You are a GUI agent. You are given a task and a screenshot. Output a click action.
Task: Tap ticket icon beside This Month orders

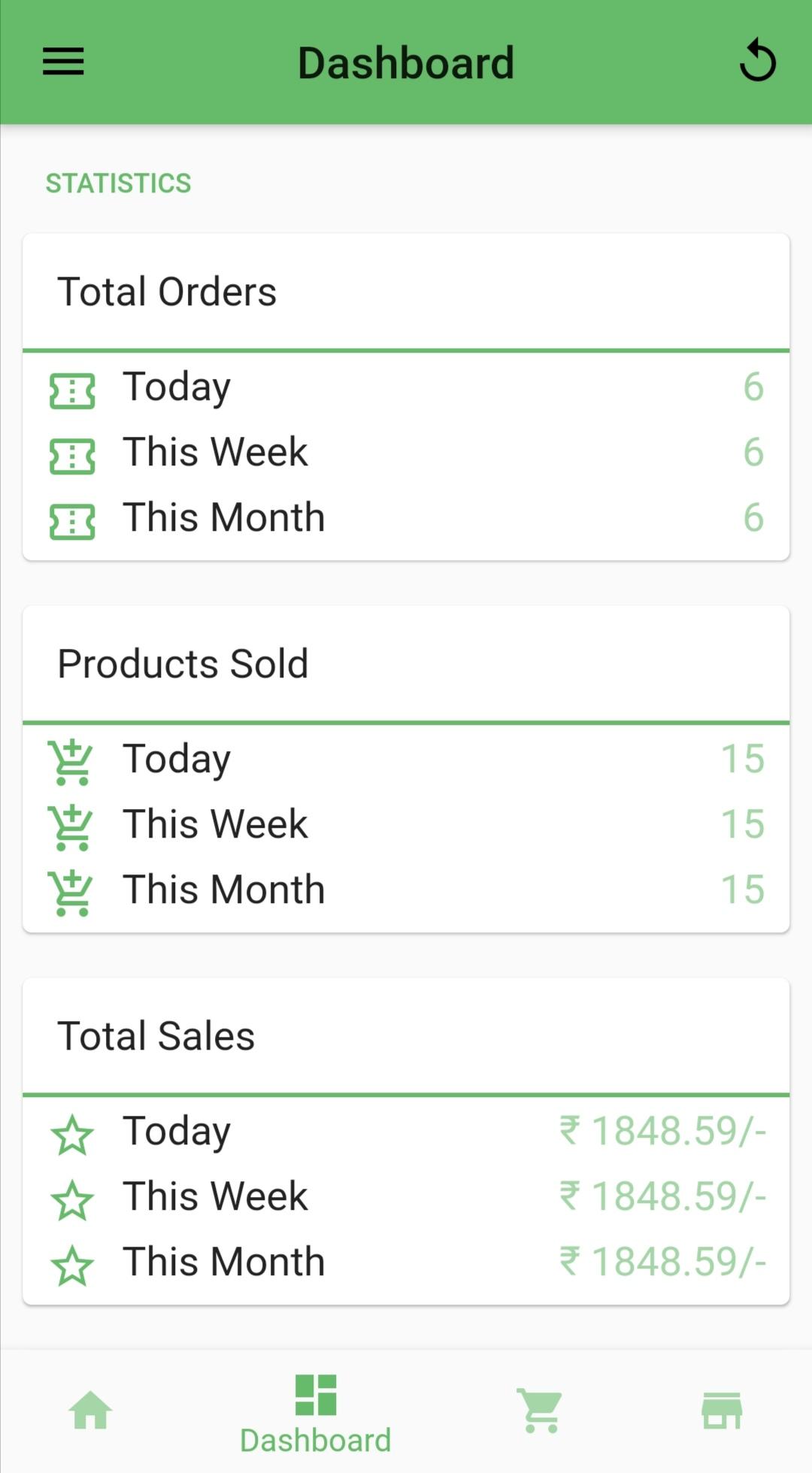72,522
